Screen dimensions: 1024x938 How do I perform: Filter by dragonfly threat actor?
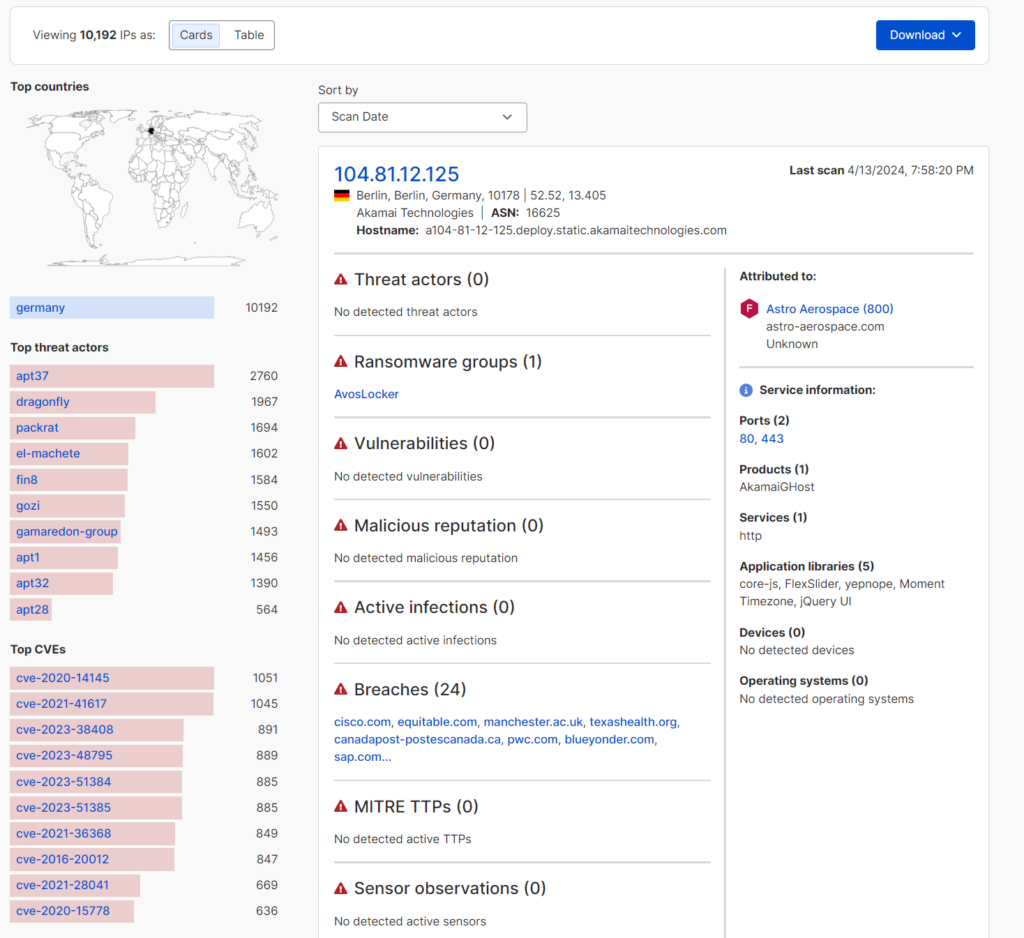click(82, 402)
